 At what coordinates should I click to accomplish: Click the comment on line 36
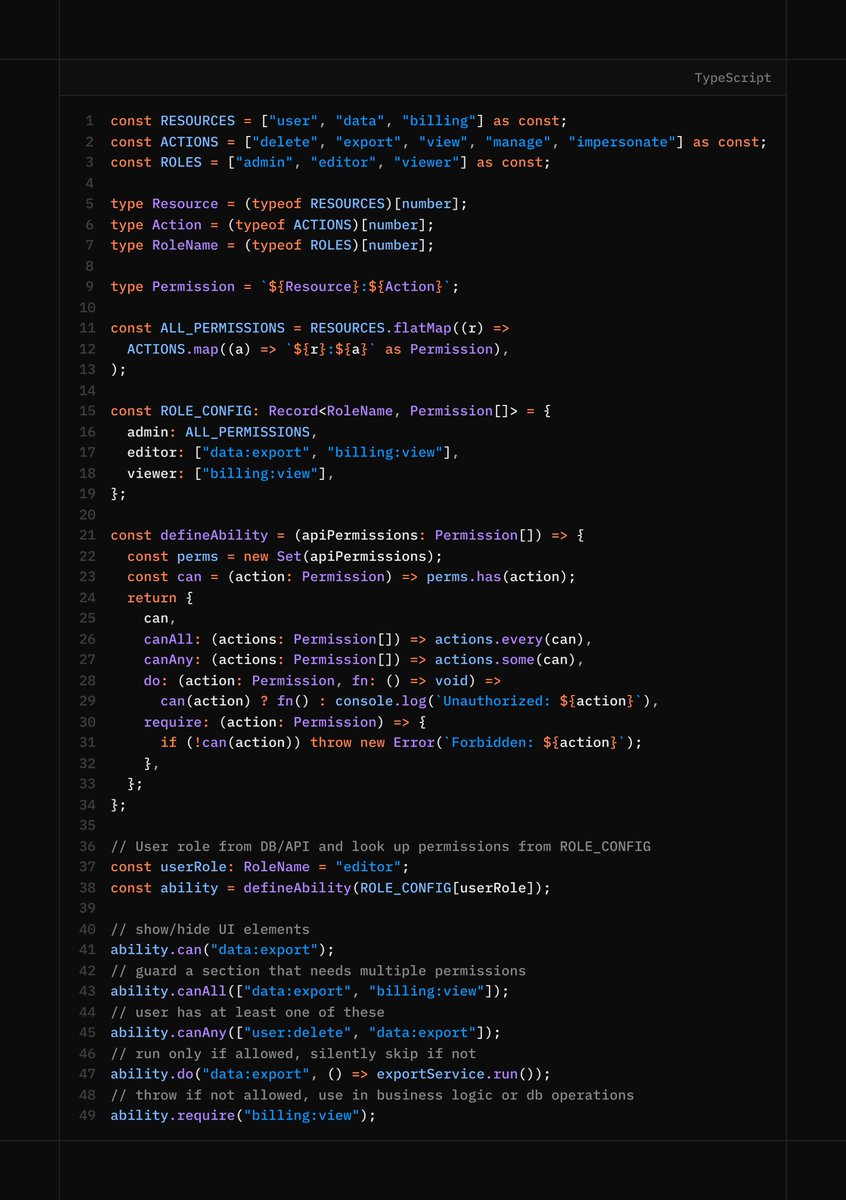point(380,847)
